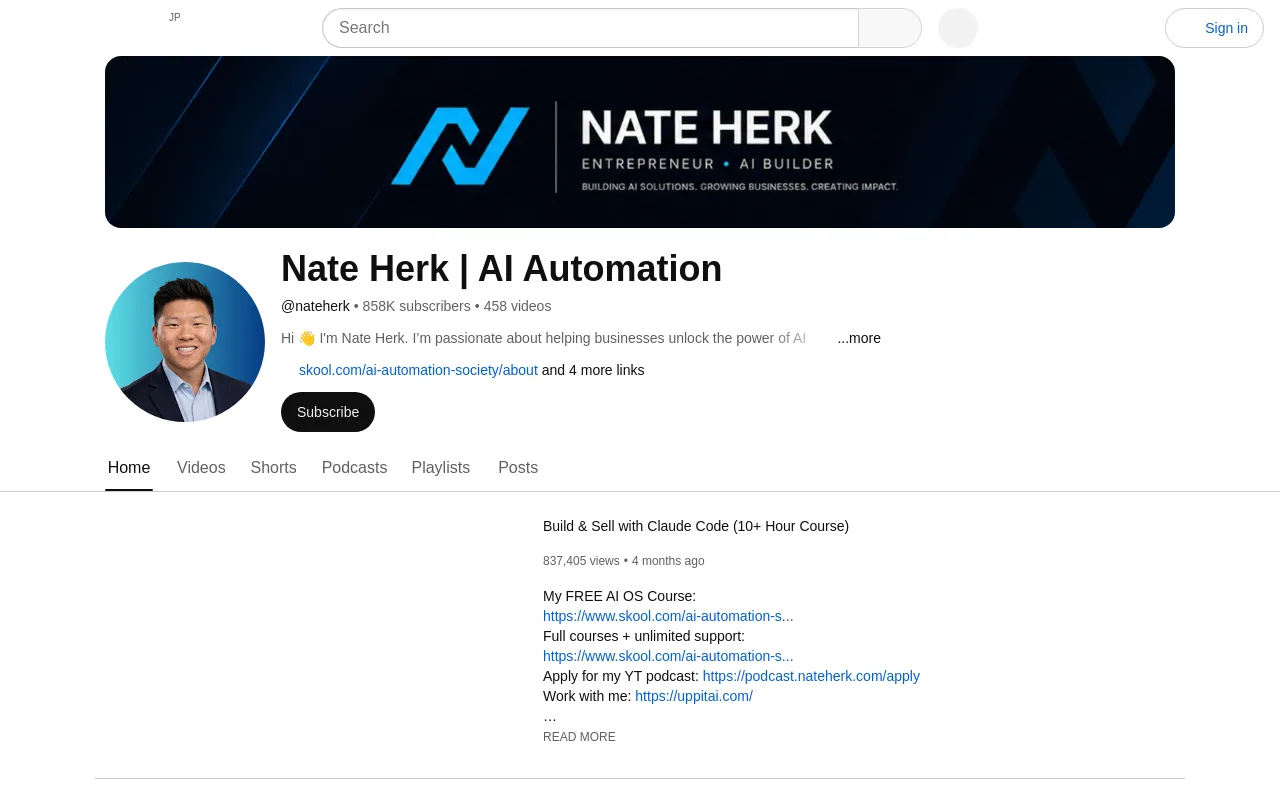This screenshot has width=1280, height=800.
Task: Click the search submit button beside Search
Action: click(x=890, y=28)
